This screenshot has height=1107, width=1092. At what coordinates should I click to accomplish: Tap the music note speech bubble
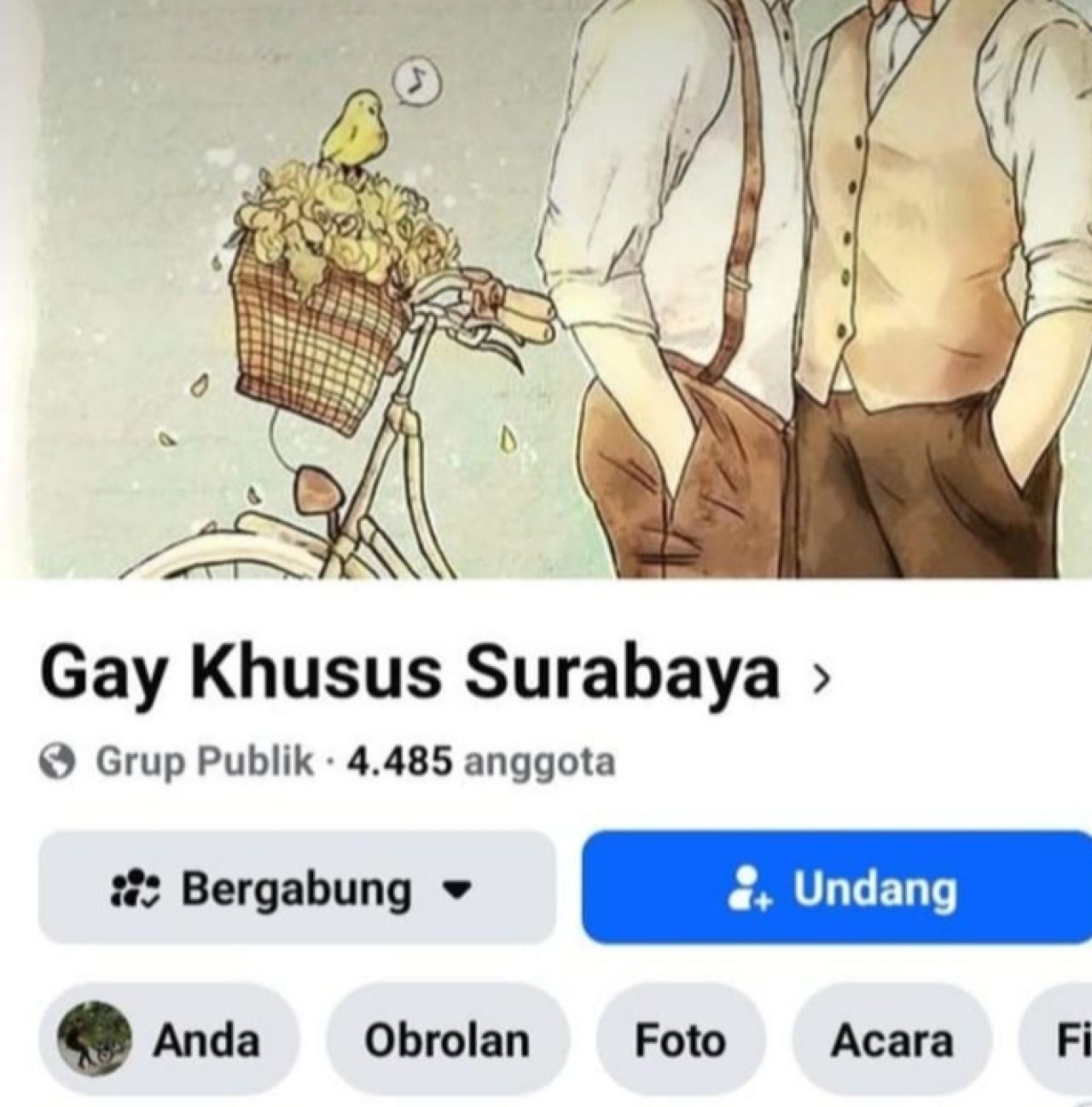point(415,80)
